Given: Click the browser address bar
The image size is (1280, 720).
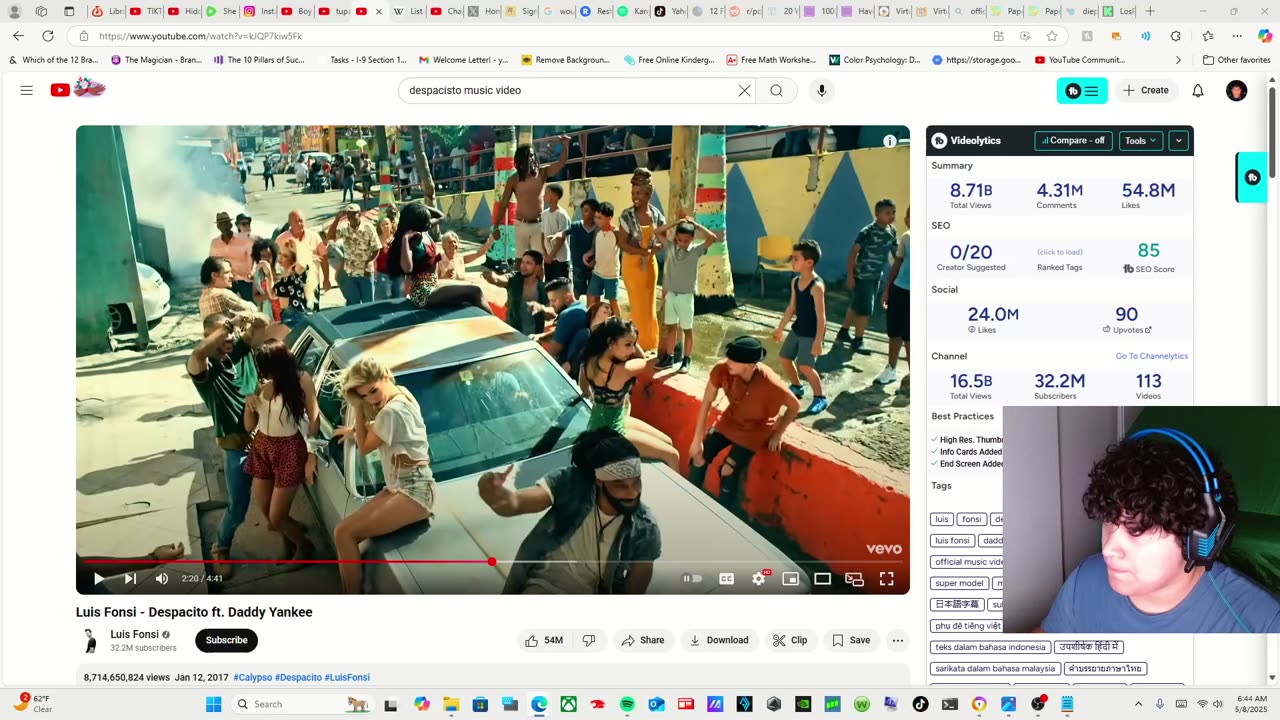Looking at the screenshot, I should coord(540,36).
